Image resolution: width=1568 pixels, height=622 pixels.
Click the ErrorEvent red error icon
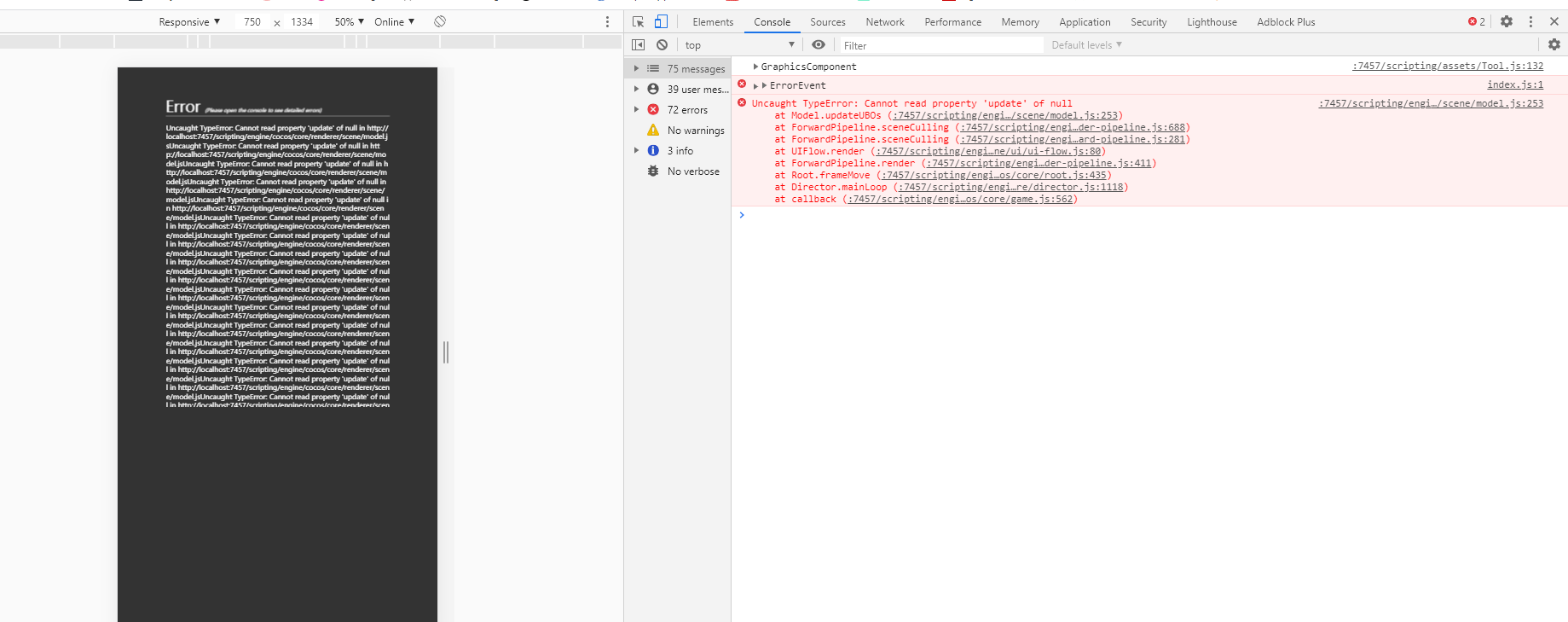(742, 84)
